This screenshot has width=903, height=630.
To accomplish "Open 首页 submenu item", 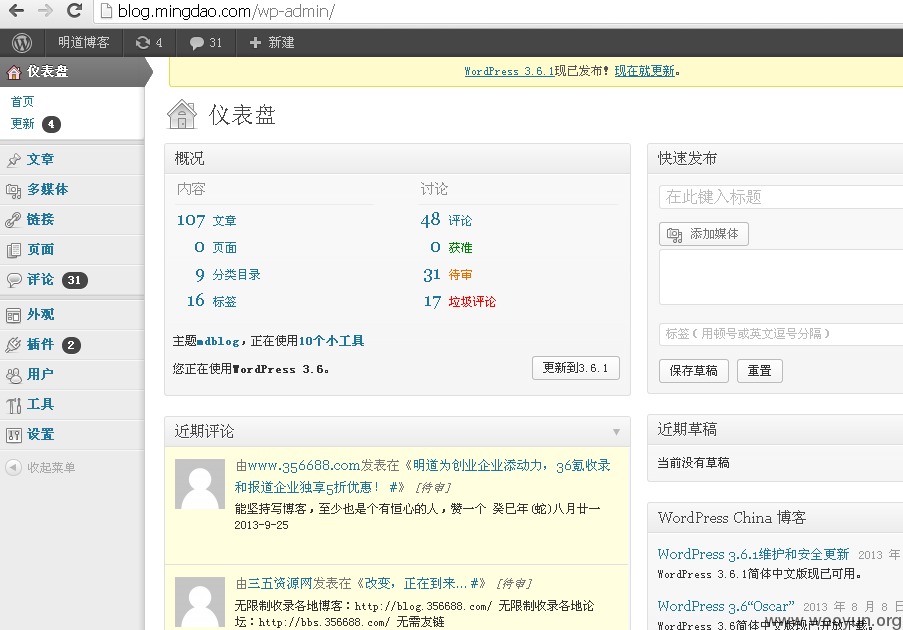I will coord(22,102).
